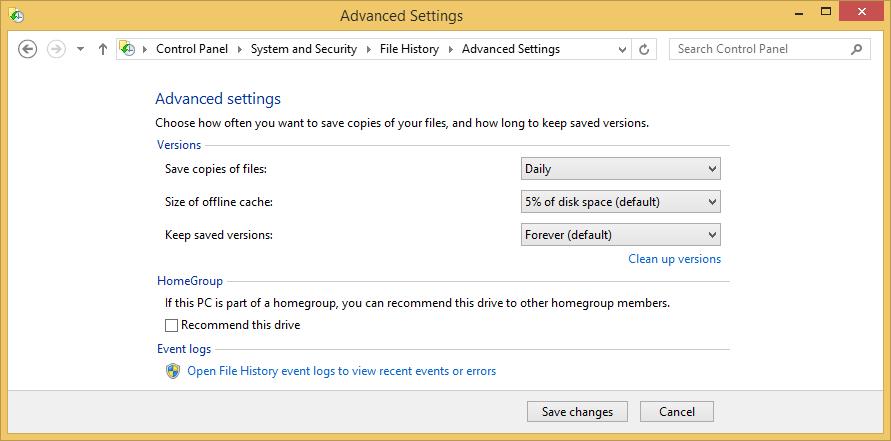Screen dimensions: 891x441
Task: Click the File History icon in address bar
Action: click(x=128, y=49)
